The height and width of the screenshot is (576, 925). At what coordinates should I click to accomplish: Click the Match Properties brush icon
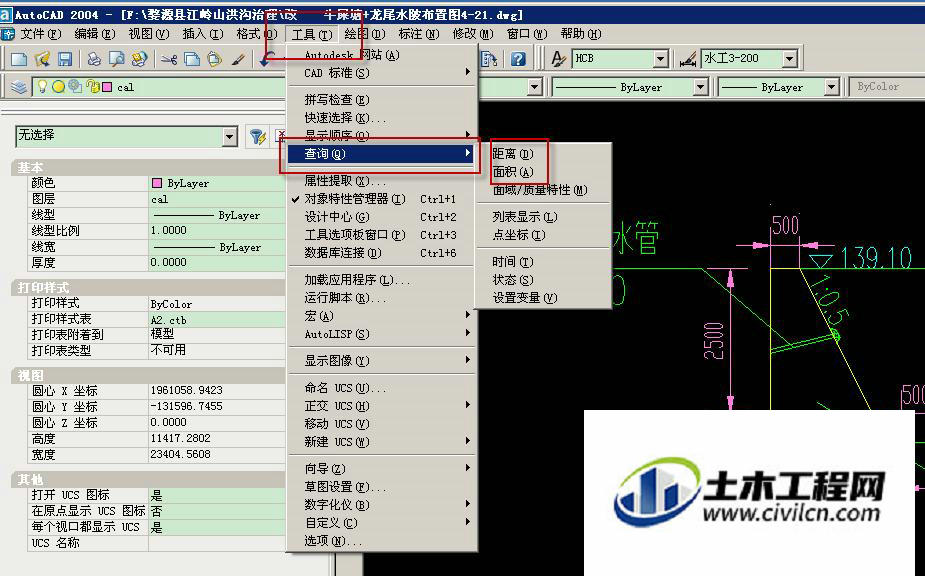point(238,58)
